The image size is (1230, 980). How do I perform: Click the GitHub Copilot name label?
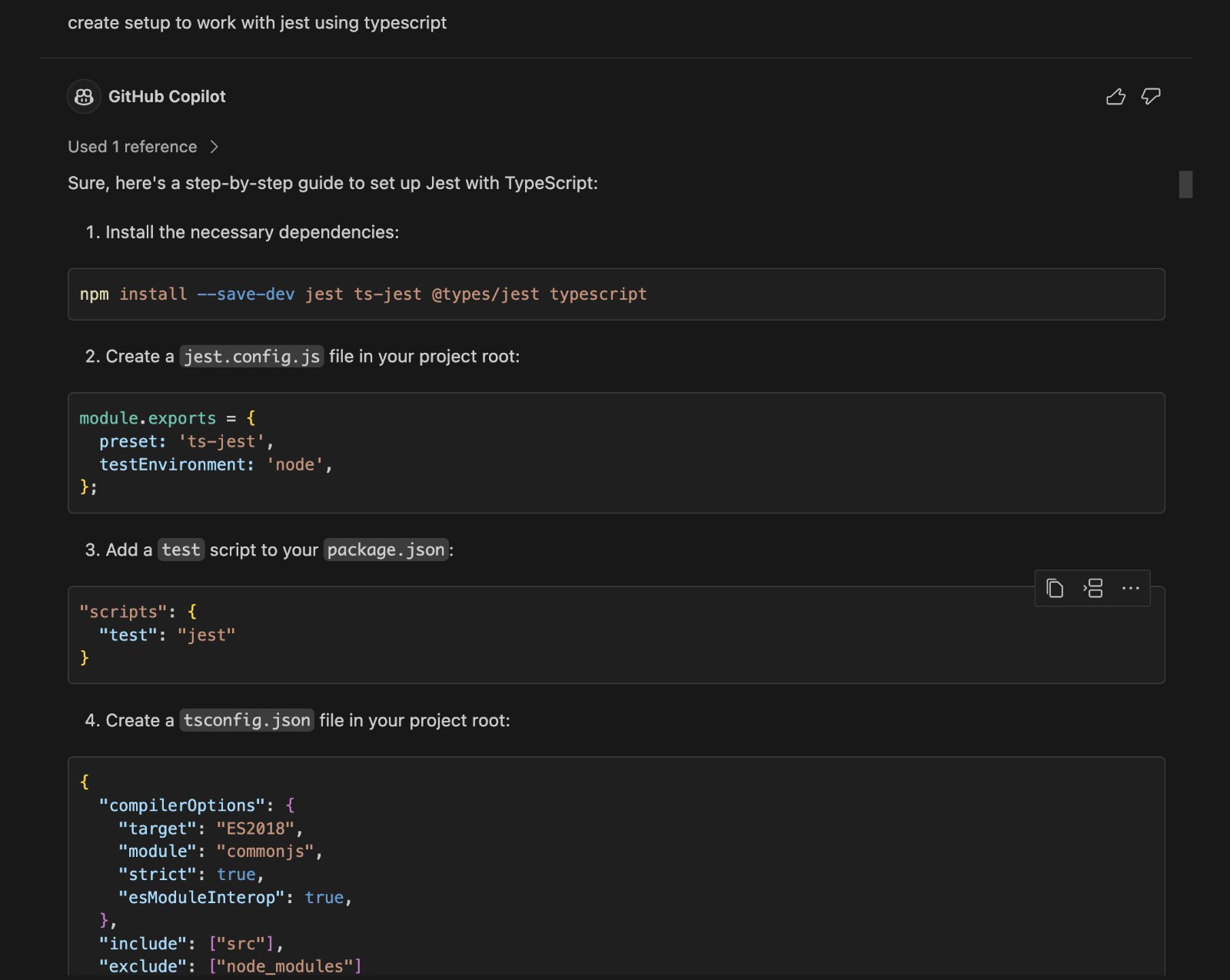168,96
